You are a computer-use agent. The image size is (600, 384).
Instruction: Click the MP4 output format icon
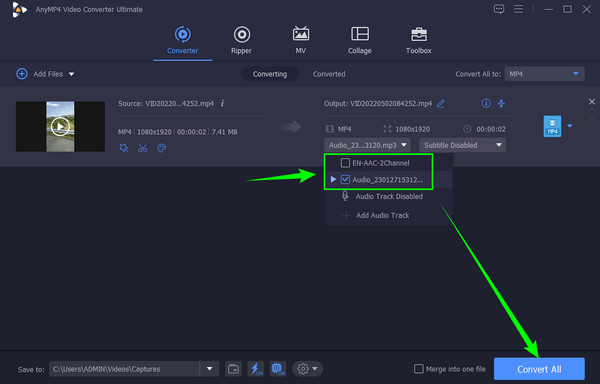click(552, 126)
